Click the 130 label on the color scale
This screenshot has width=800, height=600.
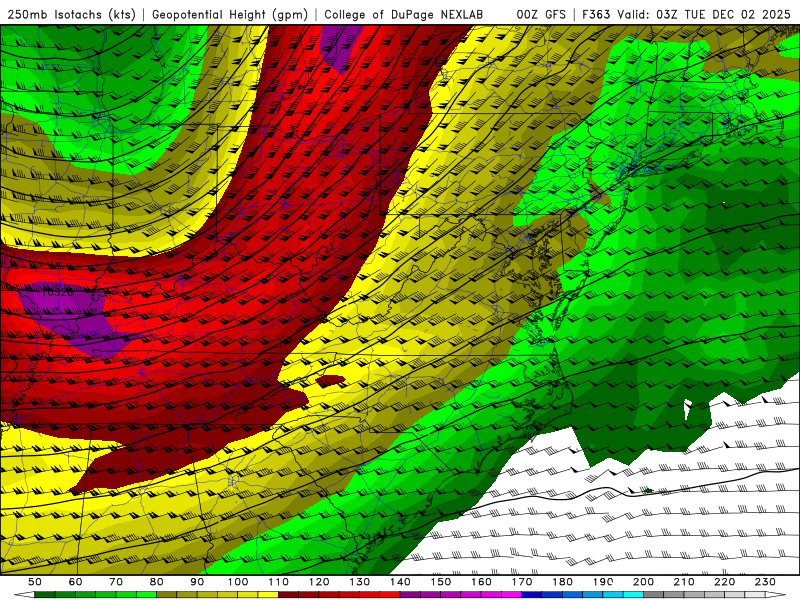click(x=359, y=582)
